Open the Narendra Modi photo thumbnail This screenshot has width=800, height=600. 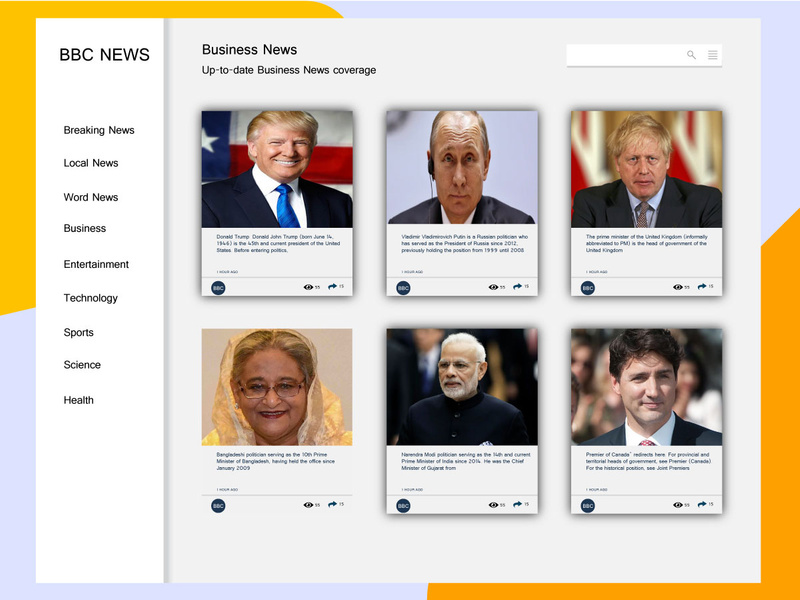click(x=462, y=387)
